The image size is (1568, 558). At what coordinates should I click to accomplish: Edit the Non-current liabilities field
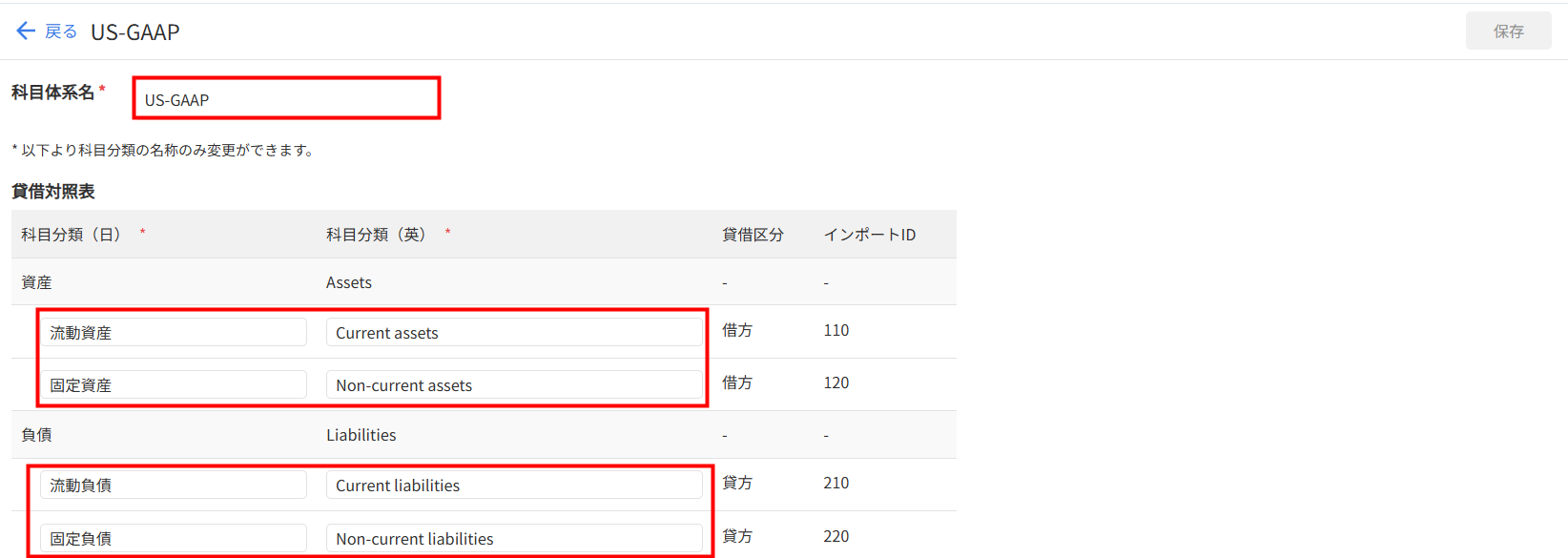pos(514,538)
